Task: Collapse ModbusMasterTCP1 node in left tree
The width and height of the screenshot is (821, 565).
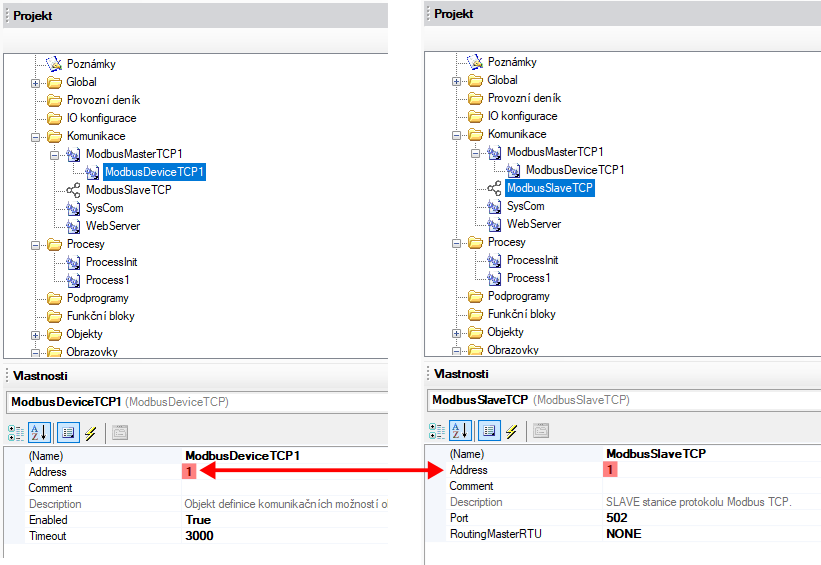Action: 55,154
